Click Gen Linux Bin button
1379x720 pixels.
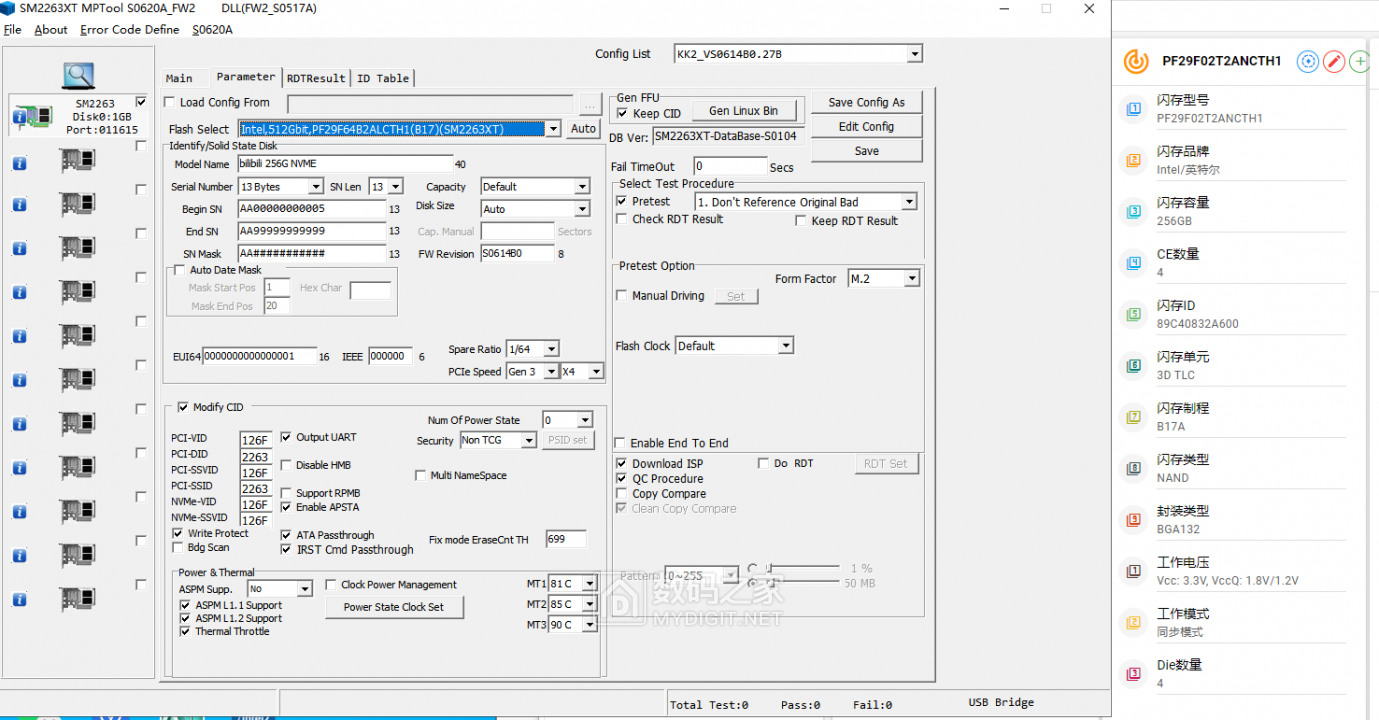[743, 111]
